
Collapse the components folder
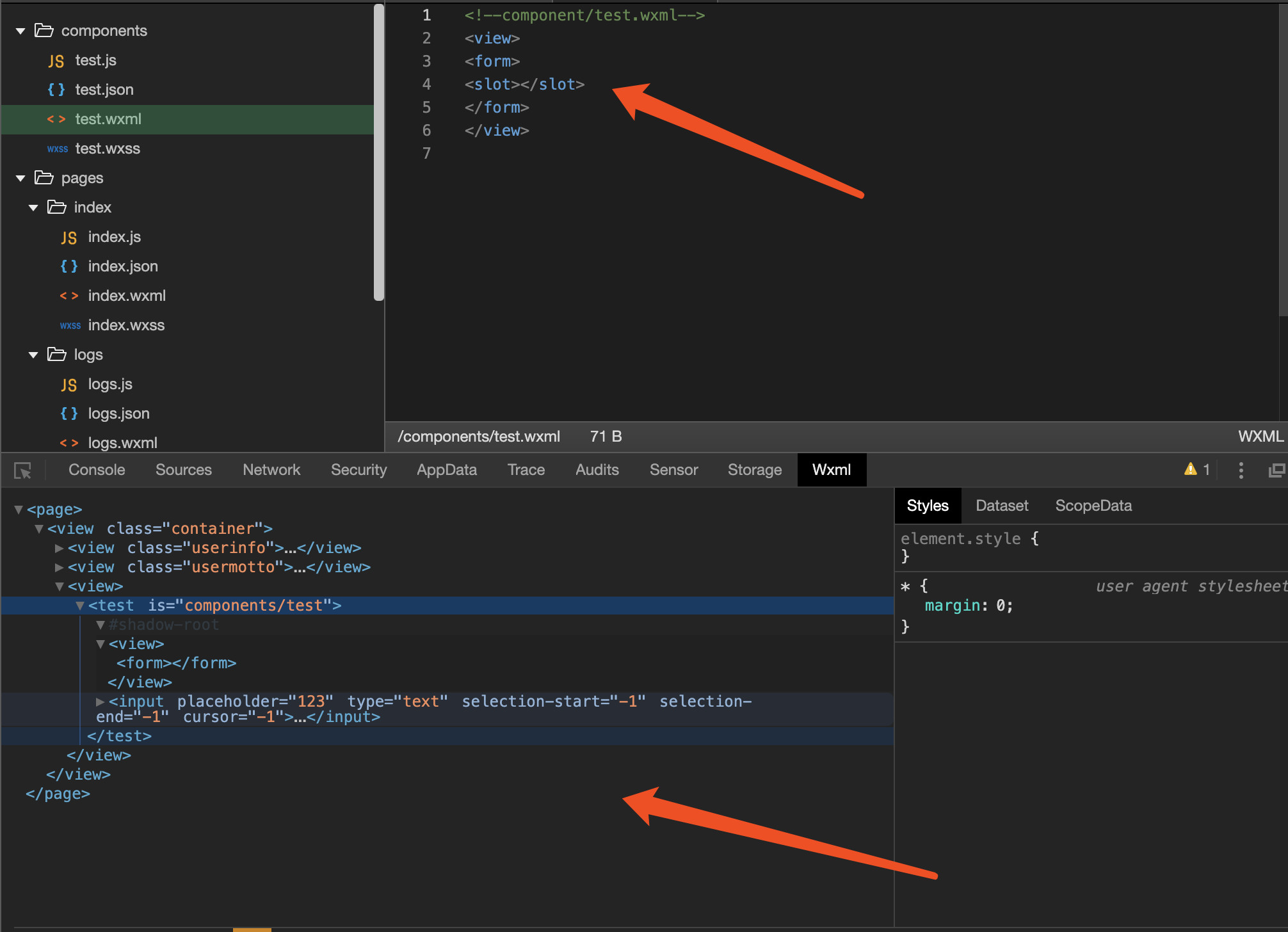pyautogui.click(x=20, y=31)
